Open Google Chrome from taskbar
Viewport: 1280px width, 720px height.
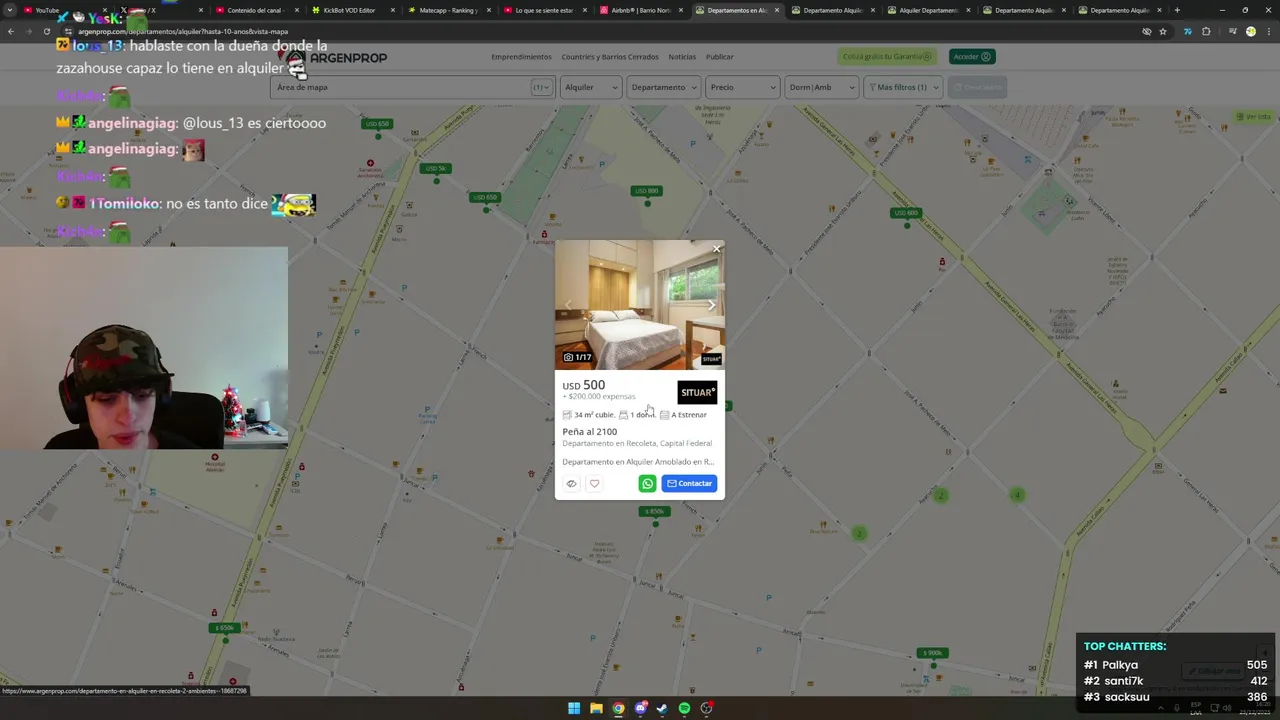618,708
